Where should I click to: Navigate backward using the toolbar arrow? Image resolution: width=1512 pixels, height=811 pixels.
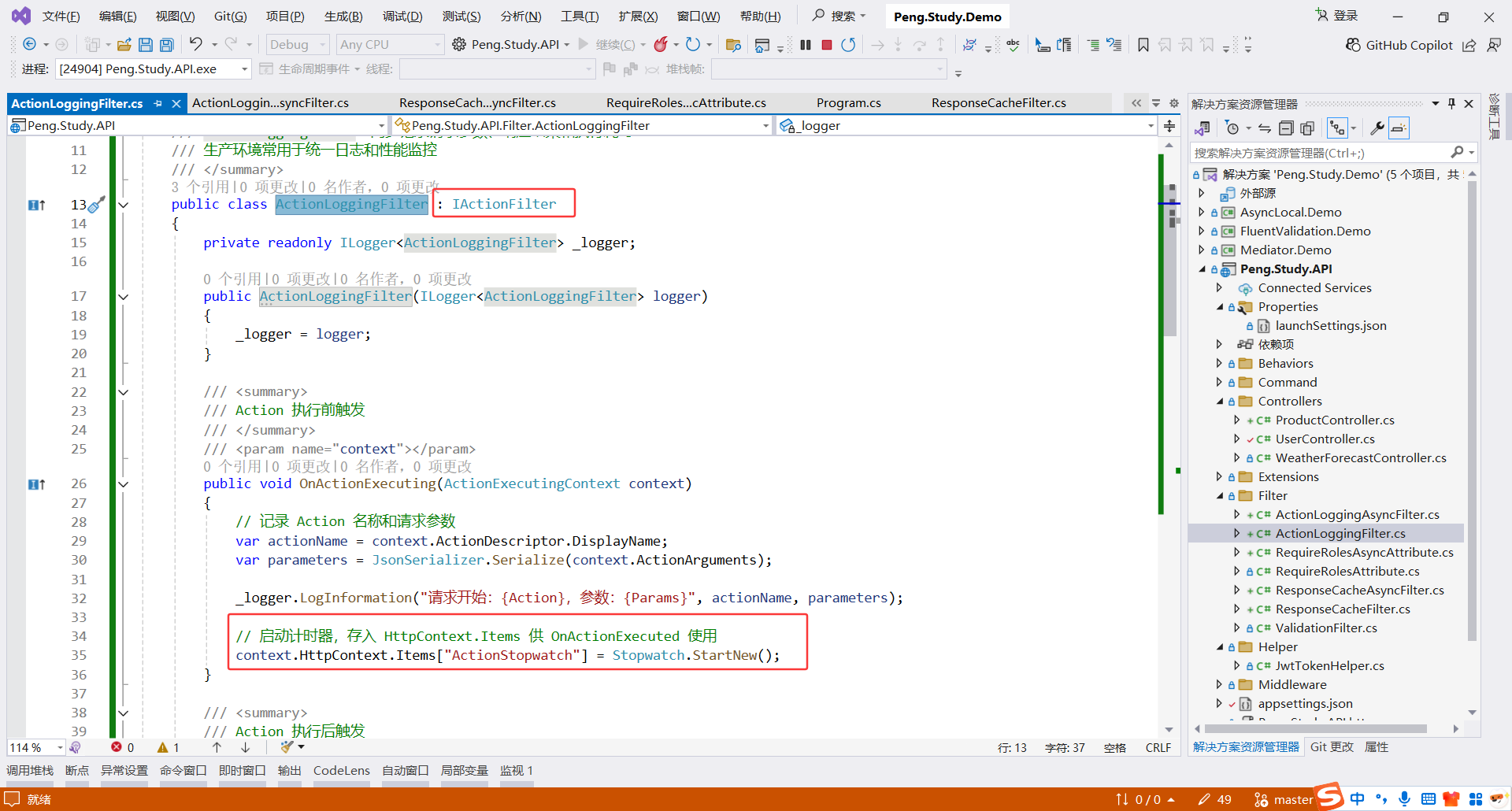tap(30, 44)
